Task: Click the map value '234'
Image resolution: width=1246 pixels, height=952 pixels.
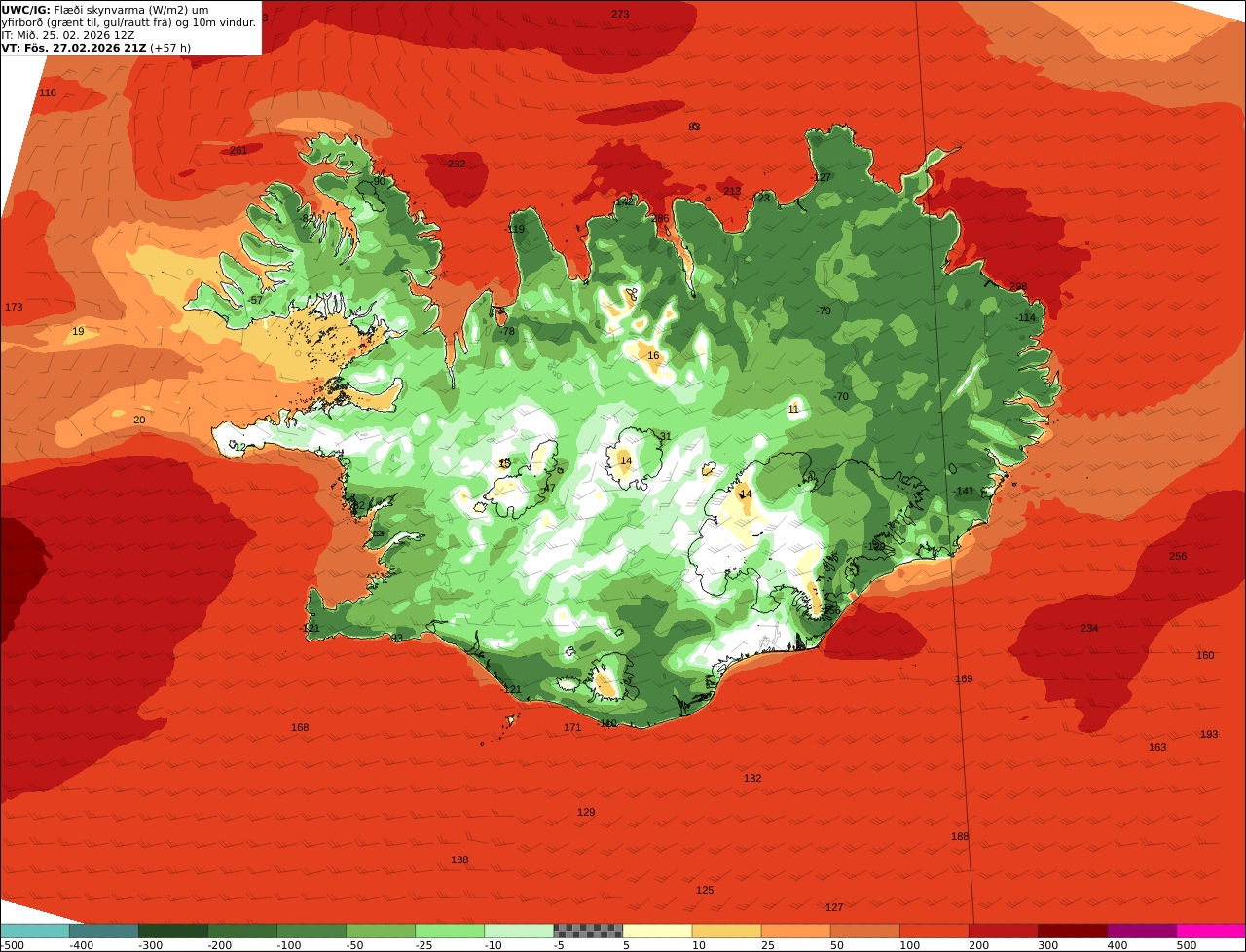Action: coord(1089,628)
